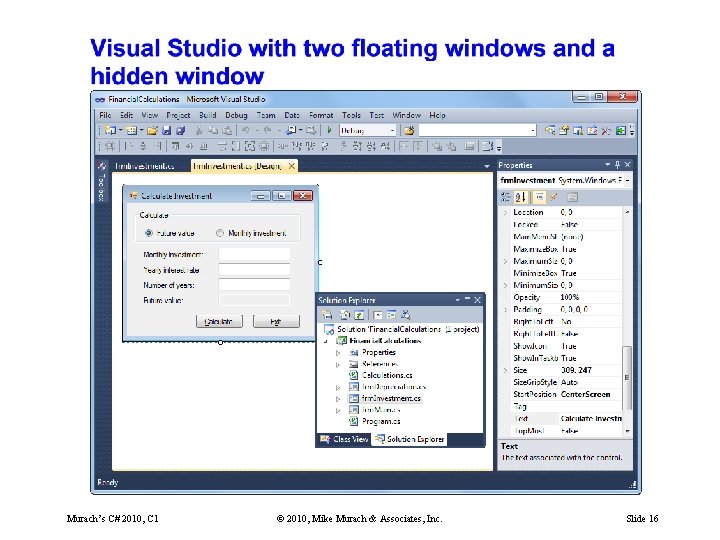Click the Save icon in toolbar
Screen dimensions: 720x540
click(x=167, y=130)
